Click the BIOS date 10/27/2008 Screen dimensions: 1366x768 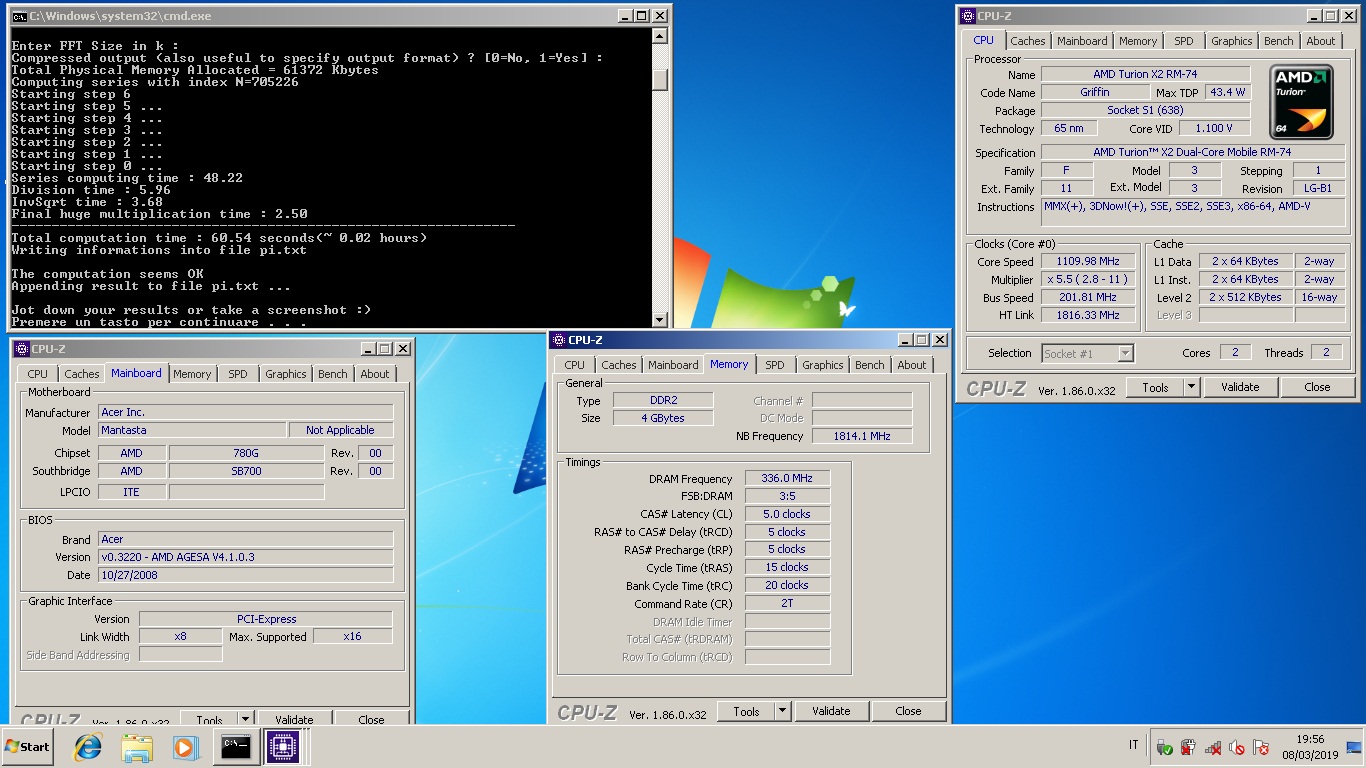[246, 575]
